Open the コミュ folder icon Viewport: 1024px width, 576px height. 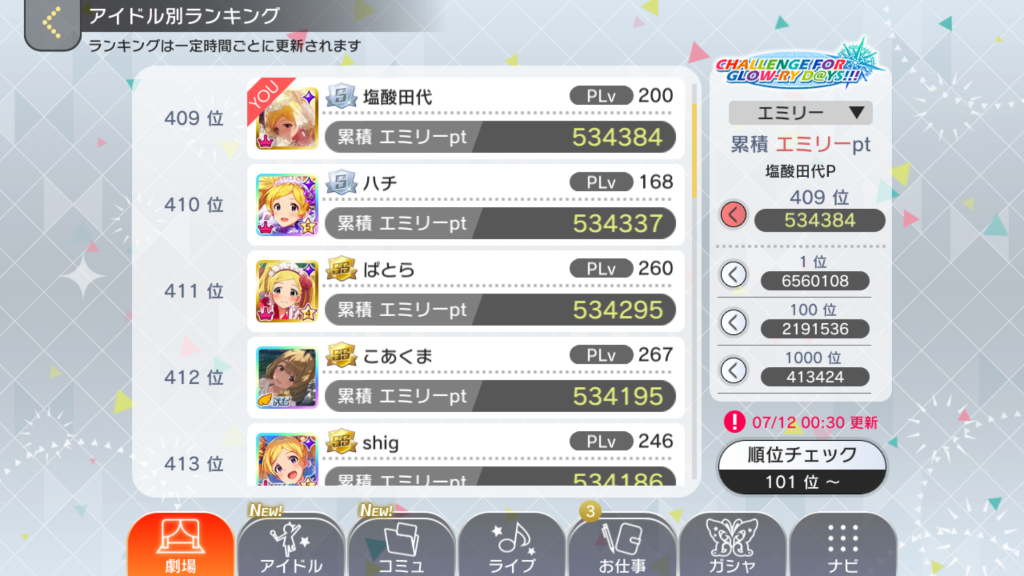401,545
